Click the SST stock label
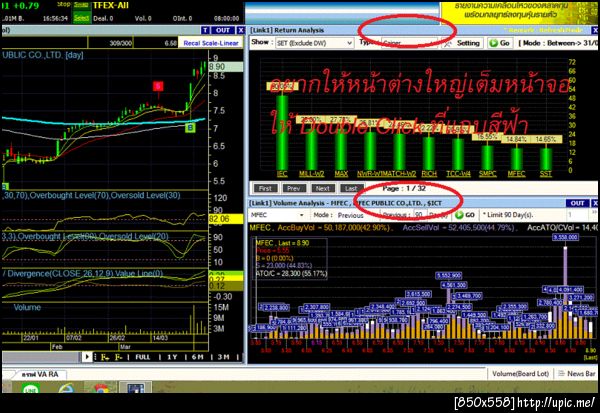 pos(546,174)
